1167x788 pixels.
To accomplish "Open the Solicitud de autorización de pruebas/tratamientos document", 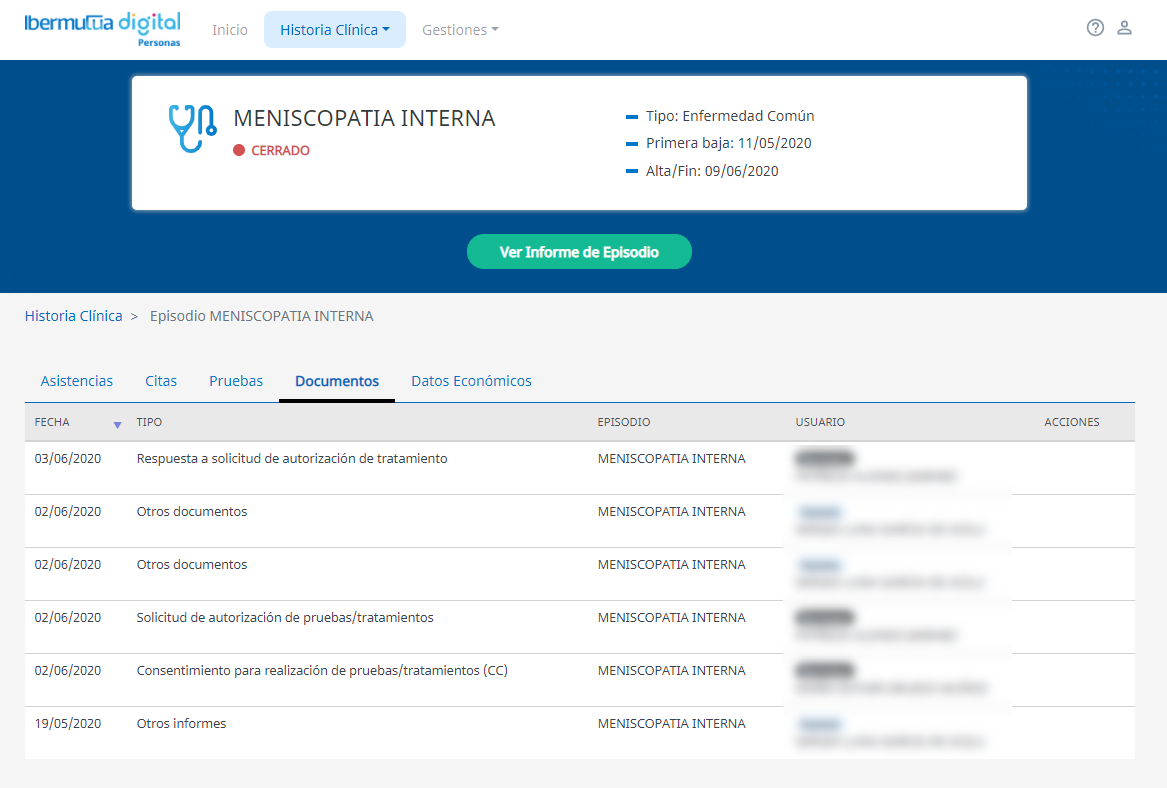I will (x=285, y=618).
